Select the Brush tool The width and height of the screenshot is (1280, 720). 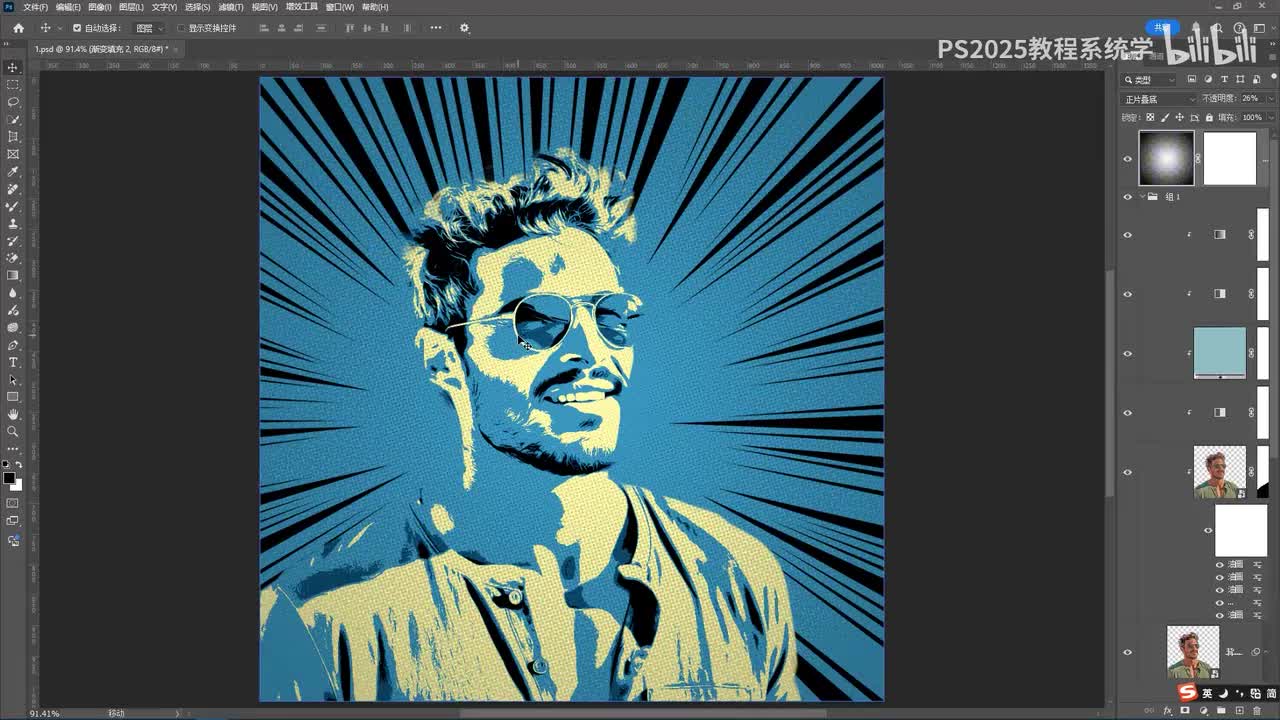[x=13, y=206]
